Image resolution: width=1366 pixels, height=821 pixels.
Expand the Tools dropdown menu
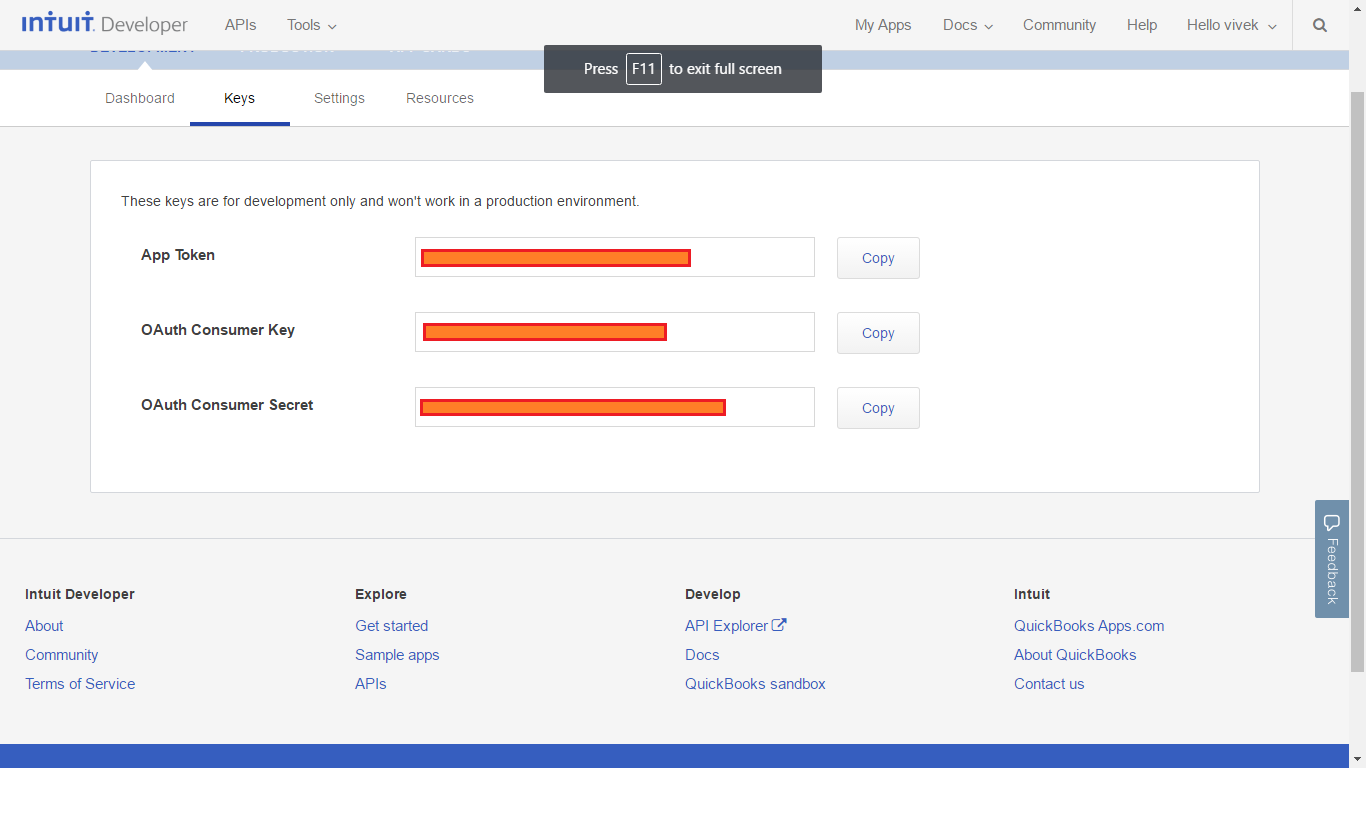312,25
